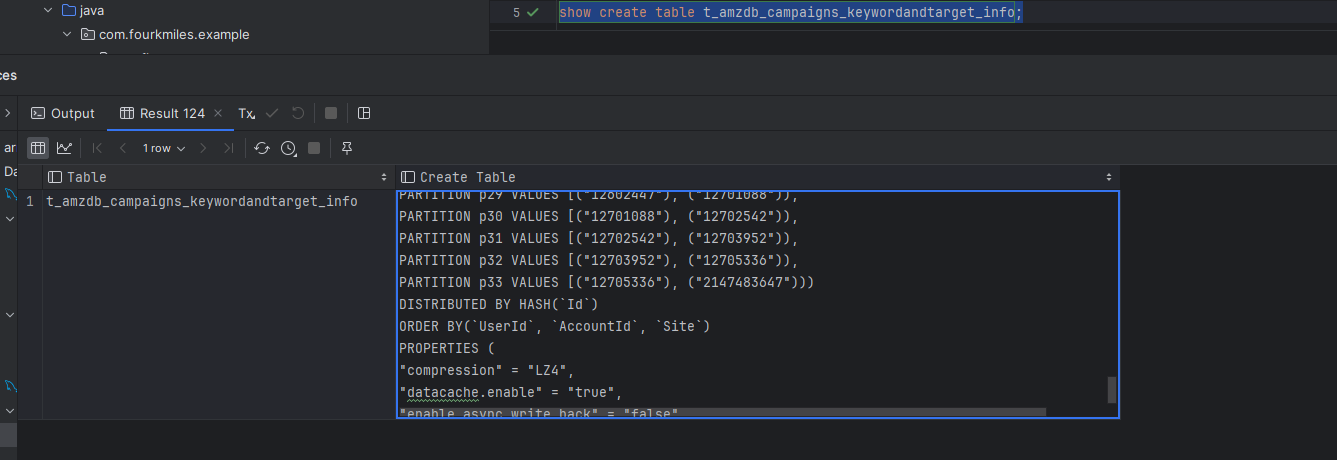Click the DISTRIBUTED BY HASH line
Screen dimensions: 1337x460
point(498,304)
